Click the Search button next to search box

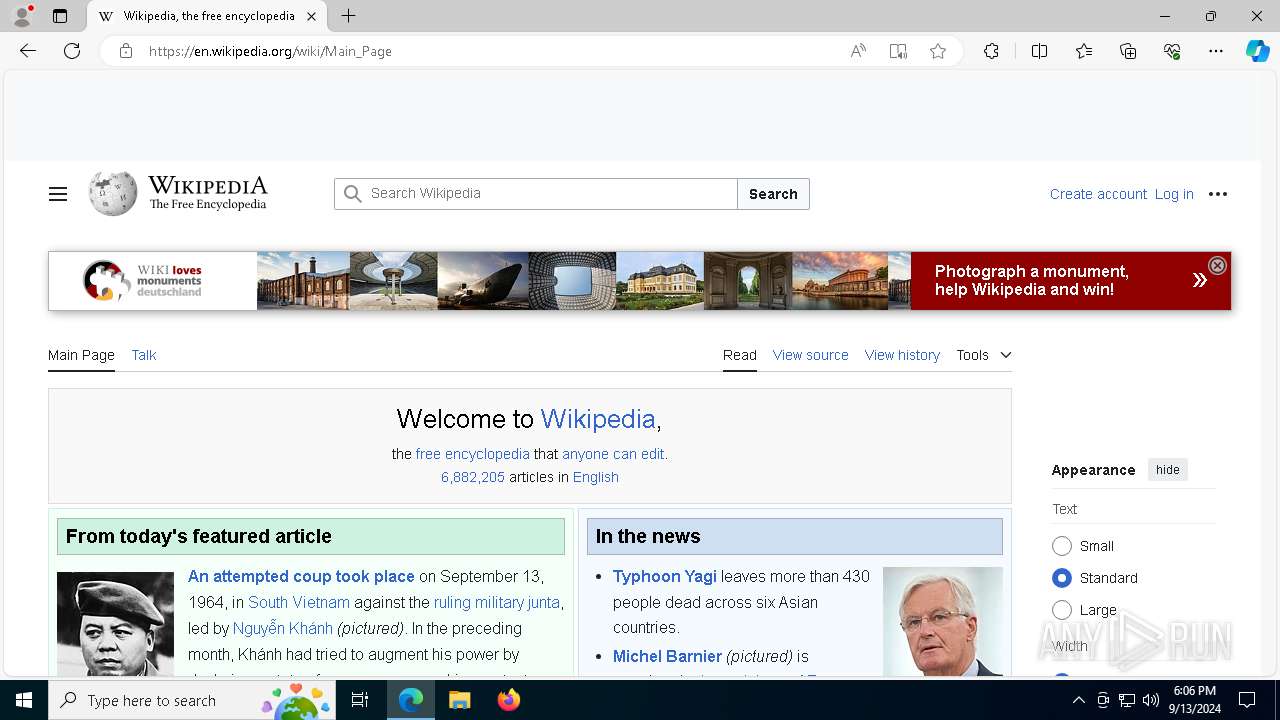pos(773,194)
